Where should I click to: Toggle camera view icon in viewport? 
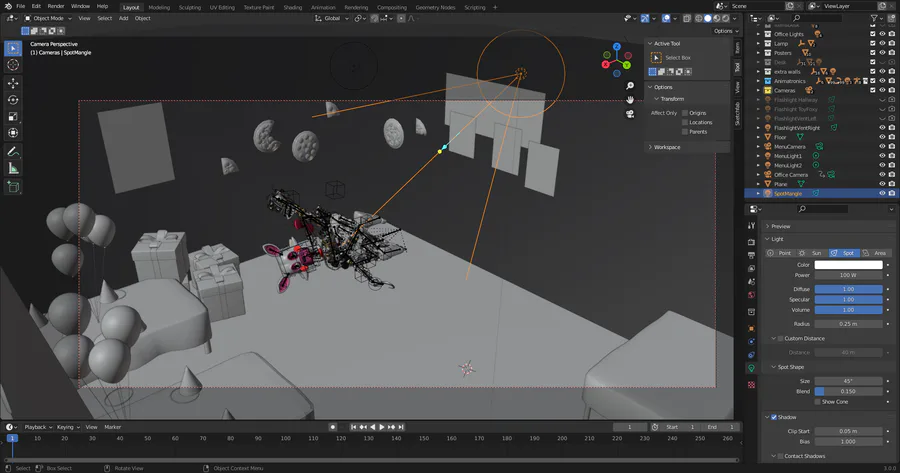click(630, 114)
